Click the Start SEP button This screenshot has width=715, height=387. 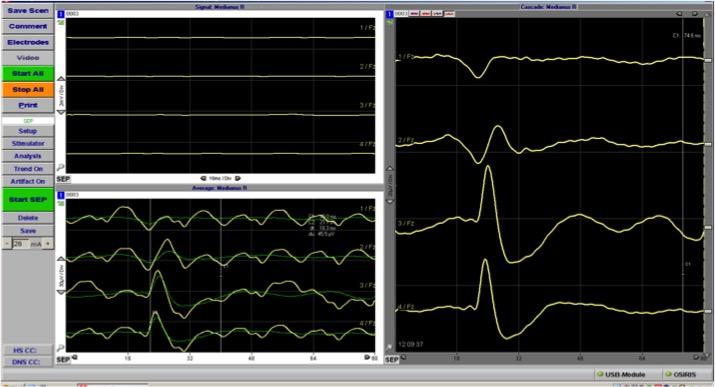[x=28, y=200]
